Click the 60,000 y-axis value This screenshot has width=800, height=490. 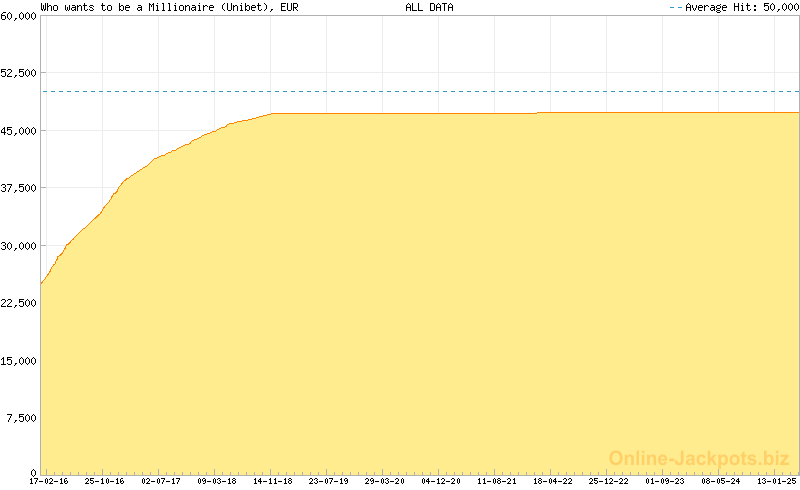19,16
